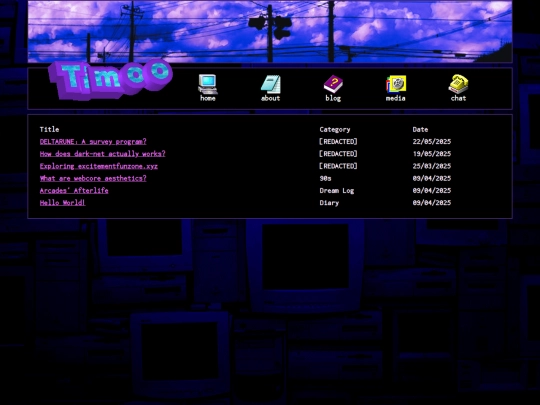This screenshot has width=540, height=405.
Task: Open 'Arcades' Afterlife' blog post
Action: click(74, 190)
